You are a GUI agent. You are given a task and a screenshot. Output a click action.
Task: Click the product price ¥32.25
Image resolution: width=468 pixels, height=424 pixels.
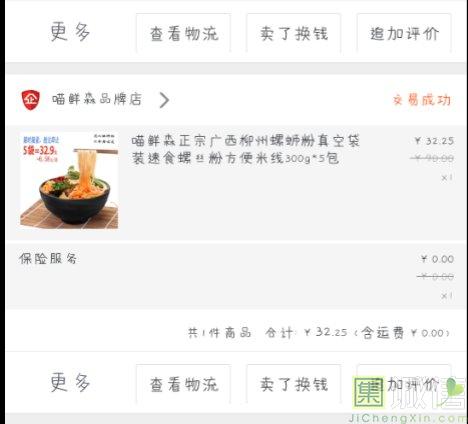pyautogui.click(x=434, y=141)
